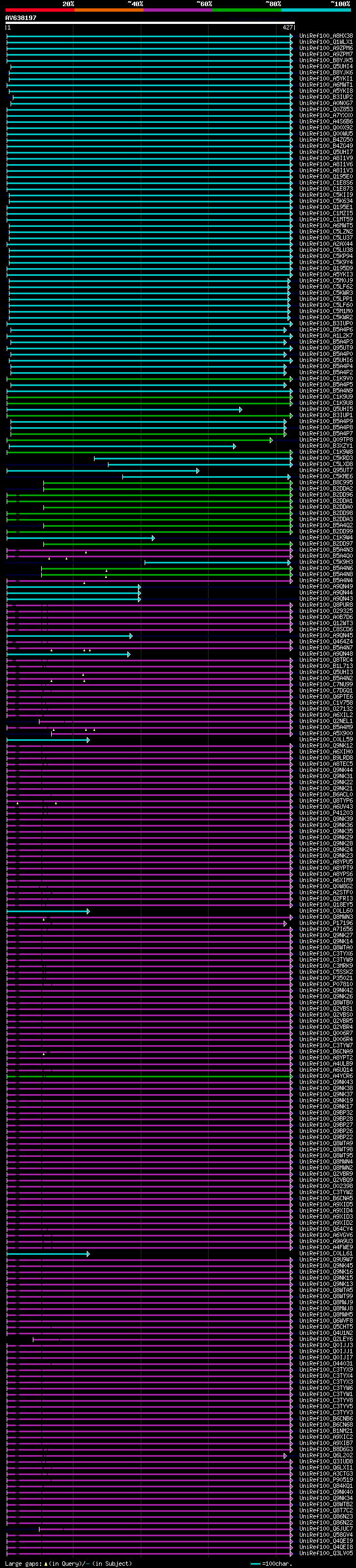
Task: Open hit UniRef100_A6MWT1
Action: point(325,85)
